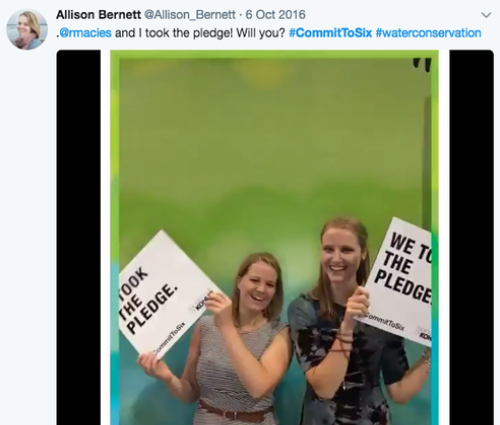Open the tweet media on green backdrop
This screenshot has width=500, height=425.
[275, 237]
